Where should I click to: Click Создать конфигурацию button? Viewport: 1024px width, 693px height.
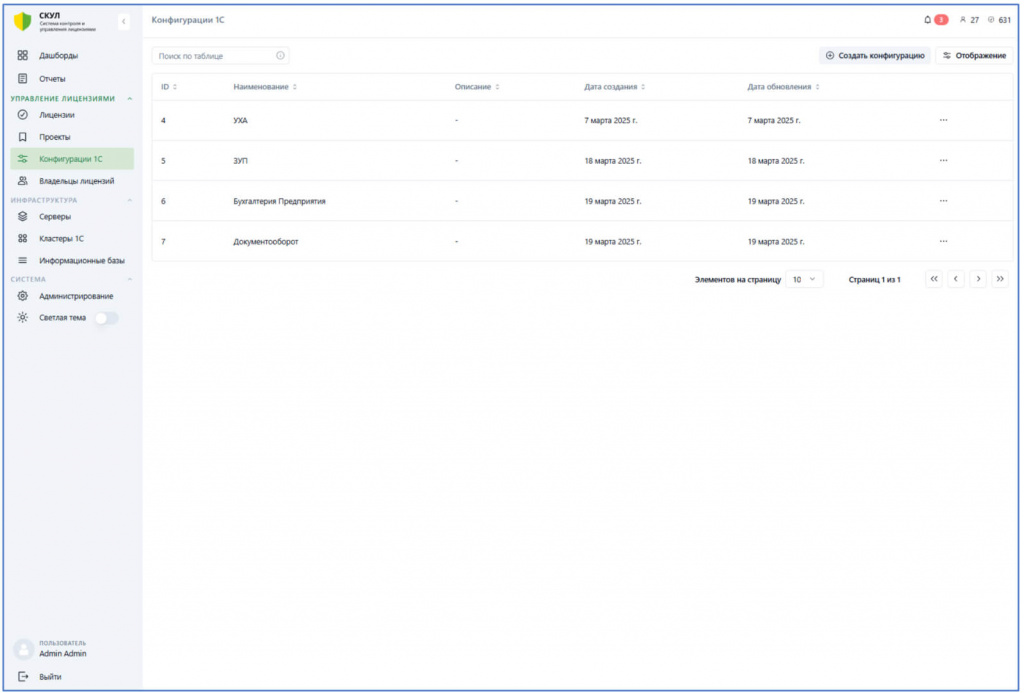(x=874, y=56)
